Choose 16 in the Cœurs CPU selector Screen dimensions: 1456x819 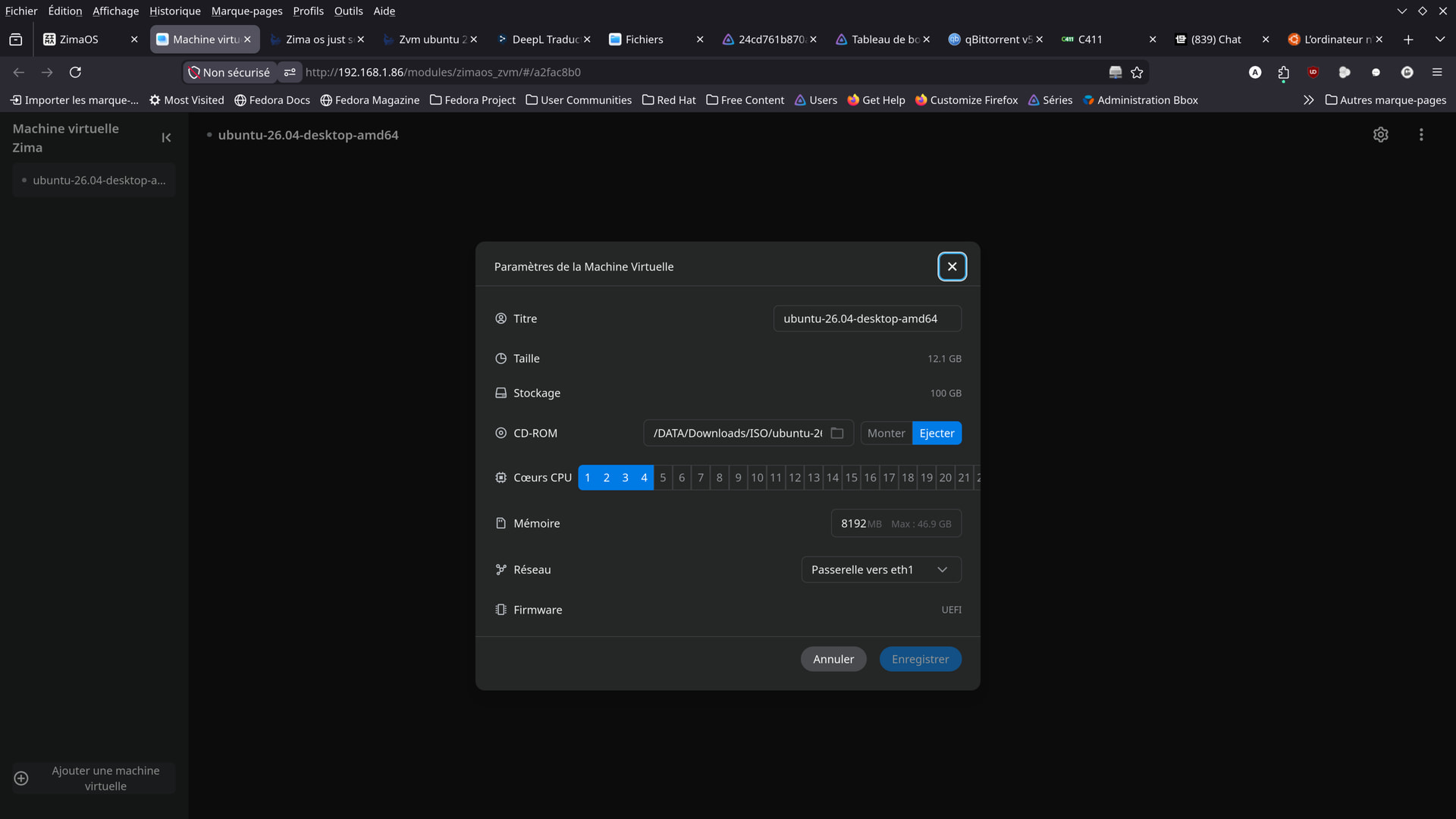click(870, 478)
